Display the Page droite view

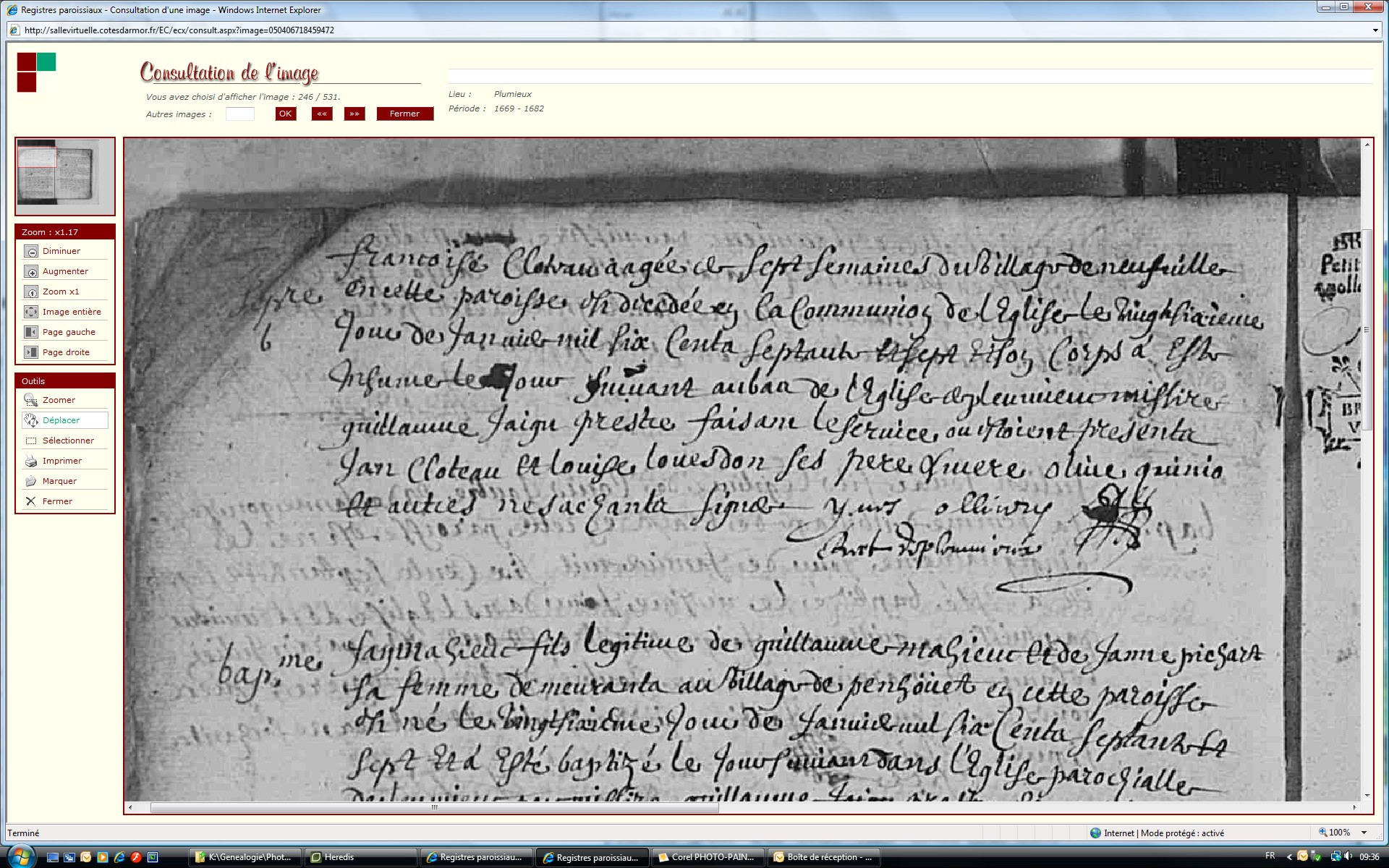click(31, 352)
